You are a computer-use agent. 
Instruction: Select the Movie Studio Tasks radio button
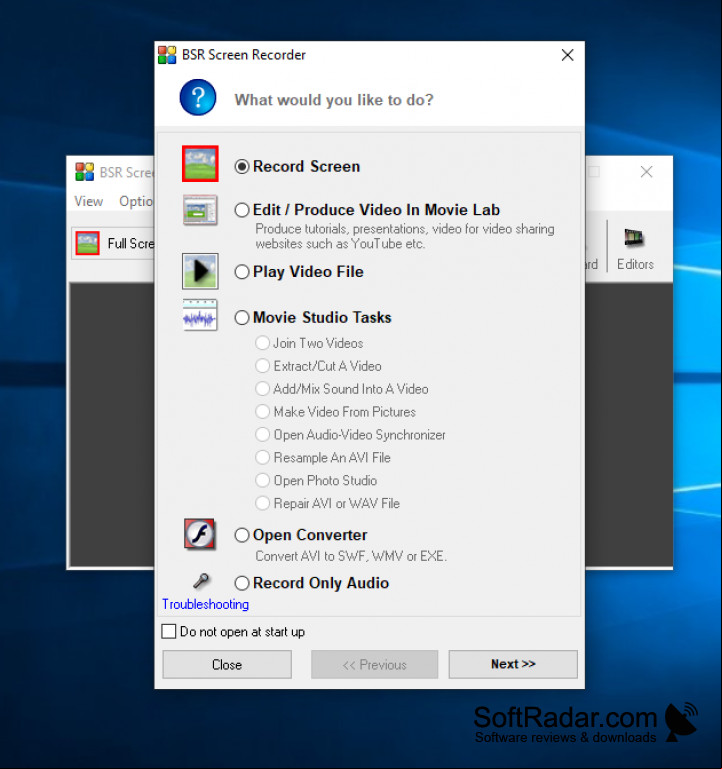pos(242,318)
